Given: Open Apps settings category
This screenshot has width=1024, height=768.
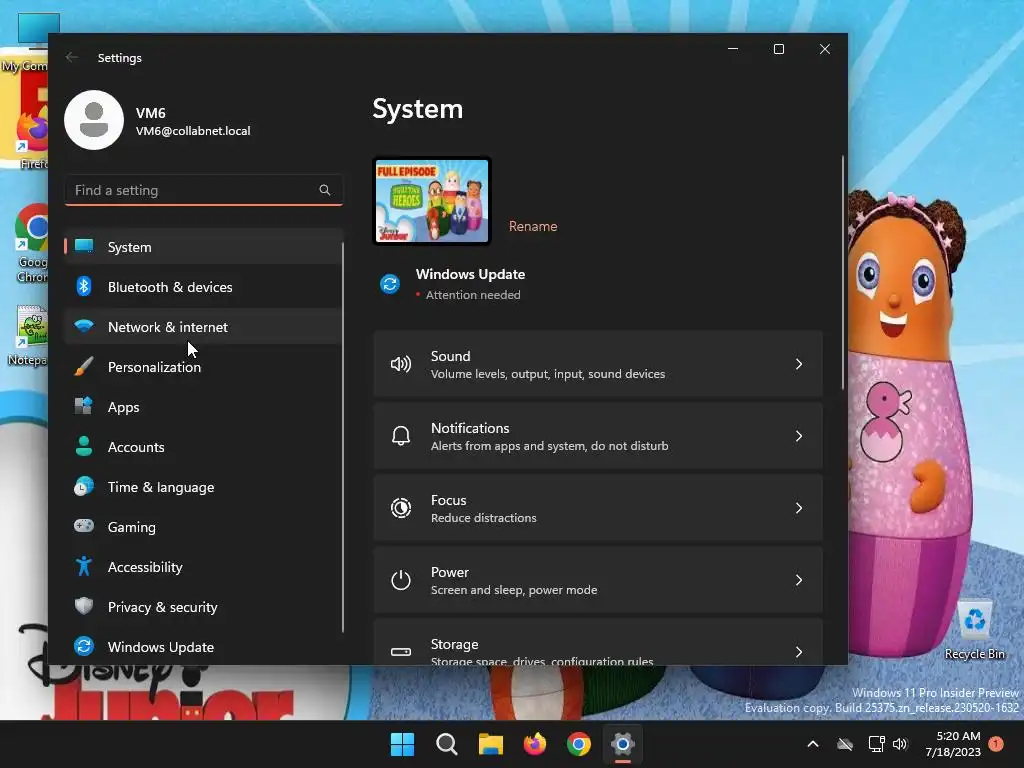Looking at the screenshot, I should [x=203, y=407].
